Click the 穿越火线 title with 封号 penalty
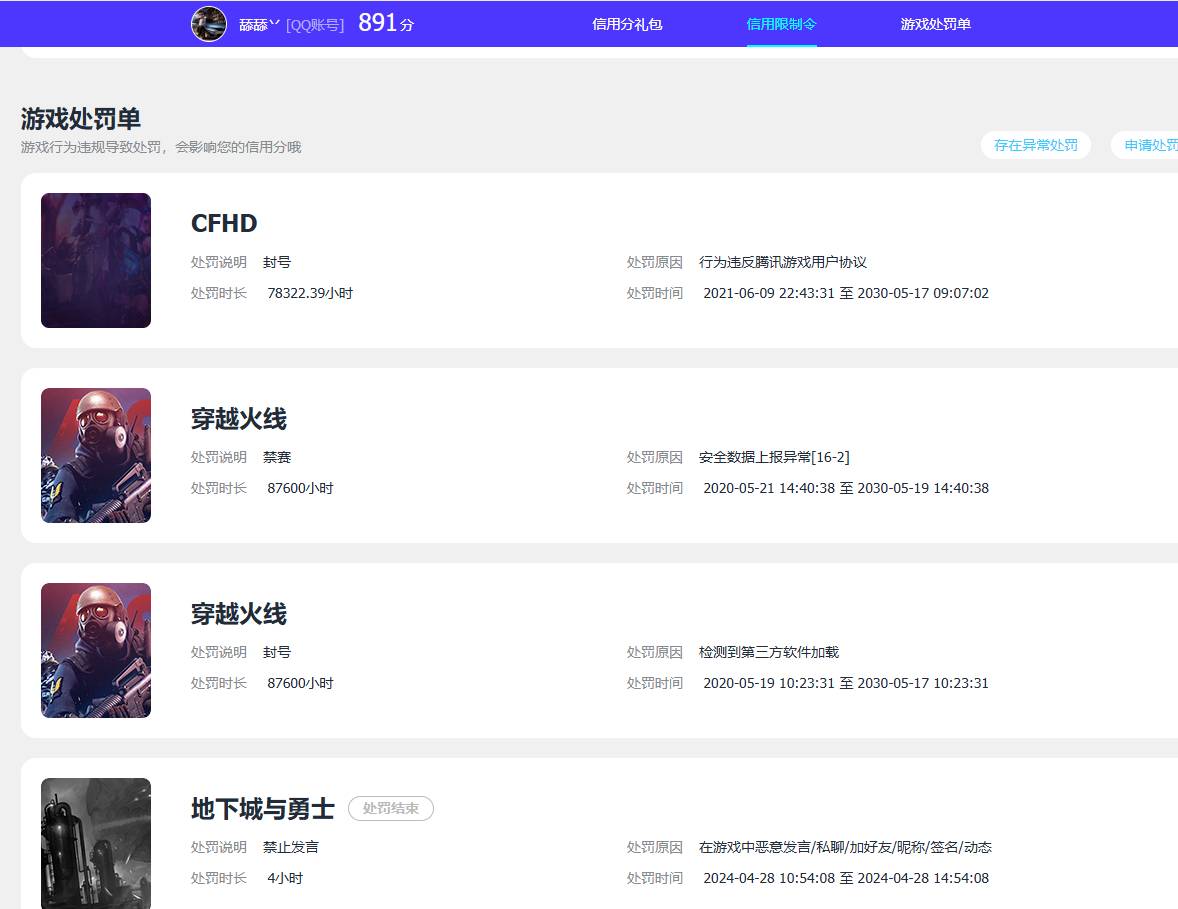This screenshot has height=909, width=1178. pos(239,613)
